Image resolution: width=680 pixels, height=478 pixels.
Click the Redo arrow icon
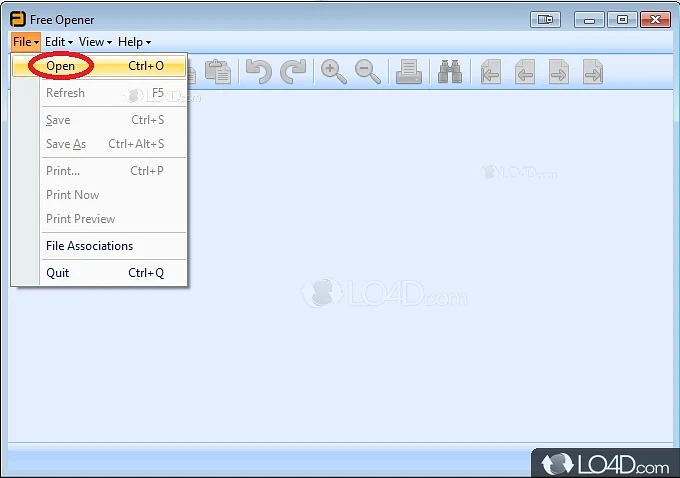coord(293,71)
